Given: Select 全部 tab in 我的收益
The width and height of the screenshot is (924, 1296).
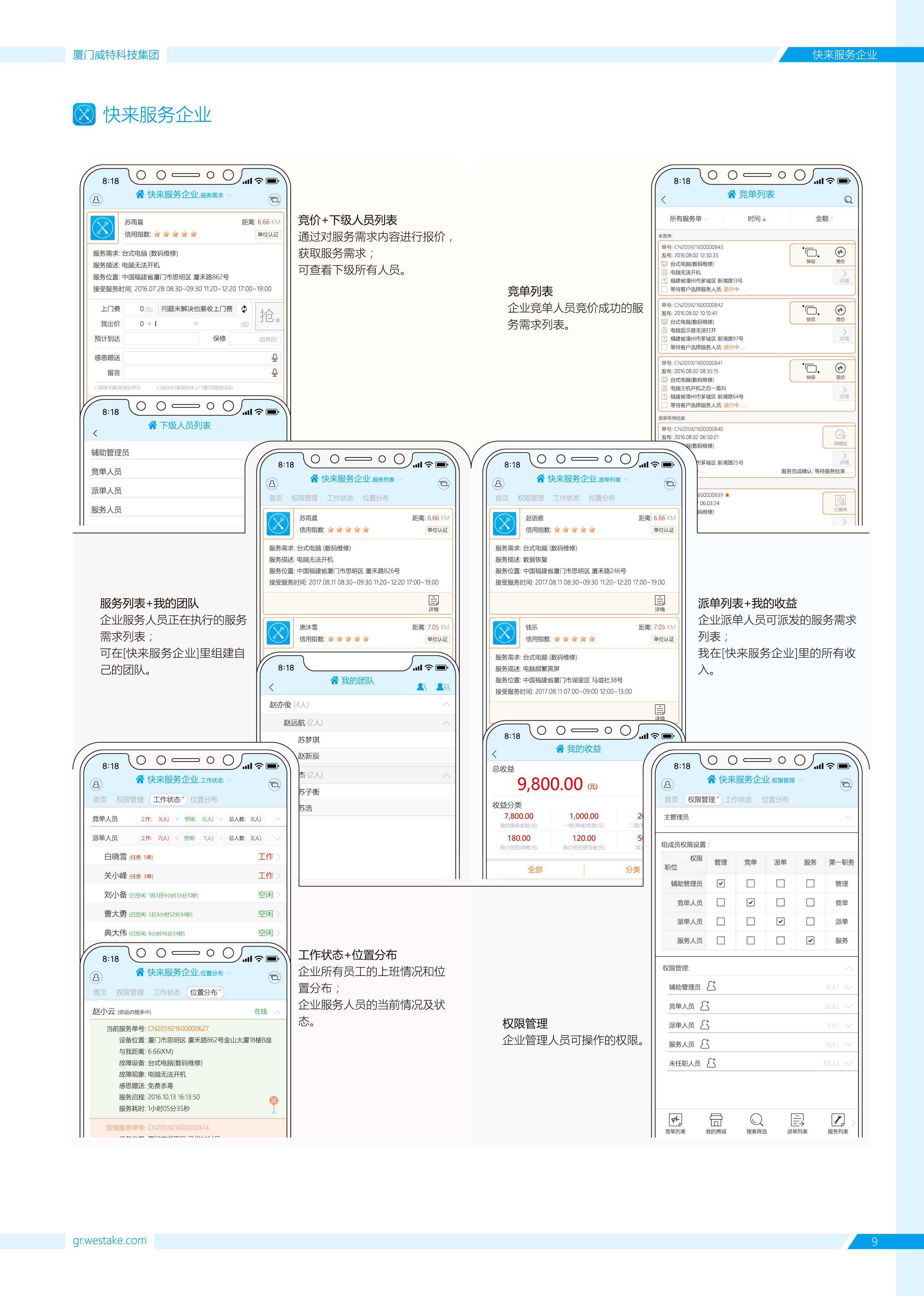Looking at the screenshot, I should click(x=535, y=869).
